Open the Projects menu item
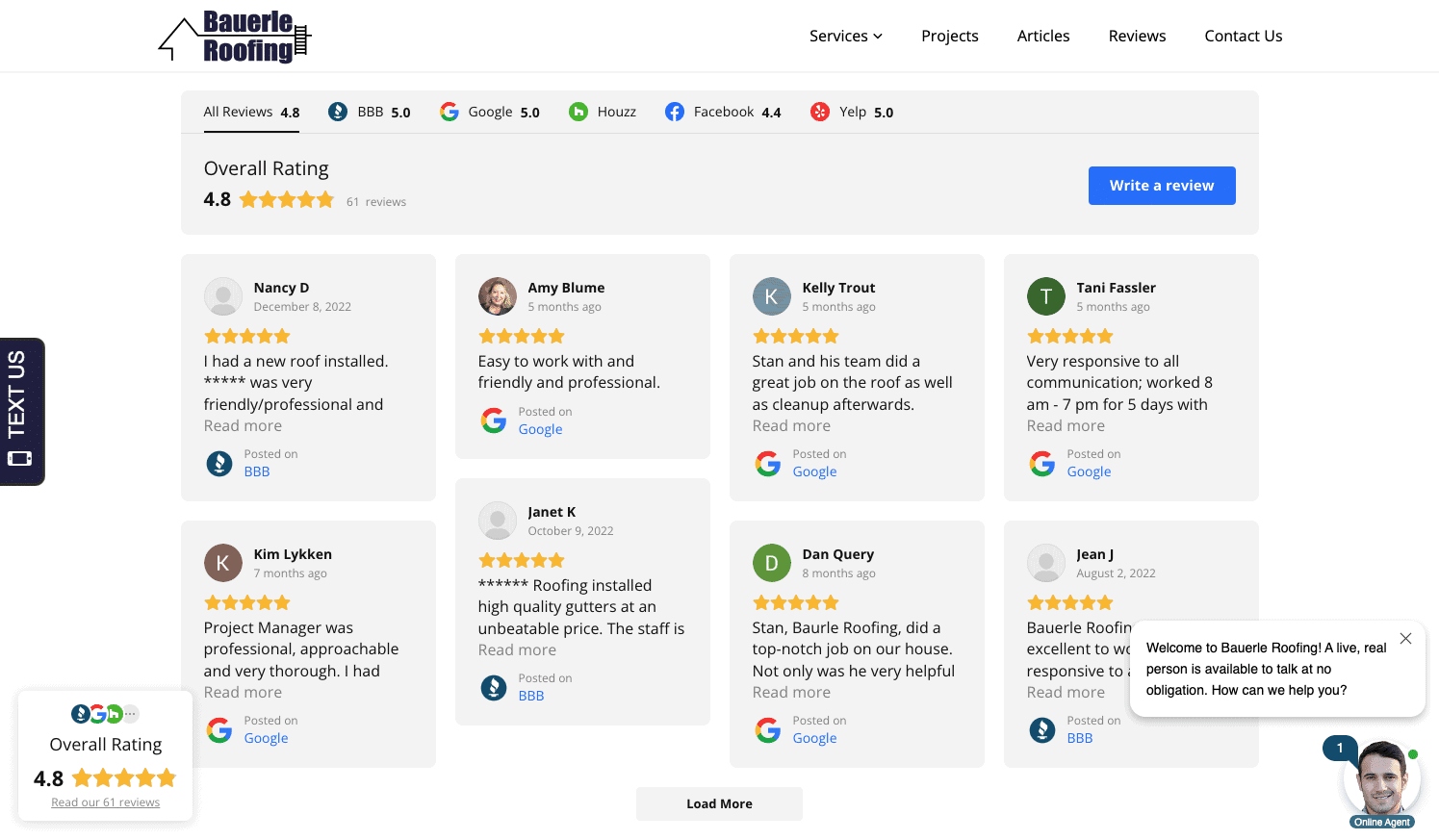The height and width of the screenshot is (840, 1439). (x=949, y=36)
